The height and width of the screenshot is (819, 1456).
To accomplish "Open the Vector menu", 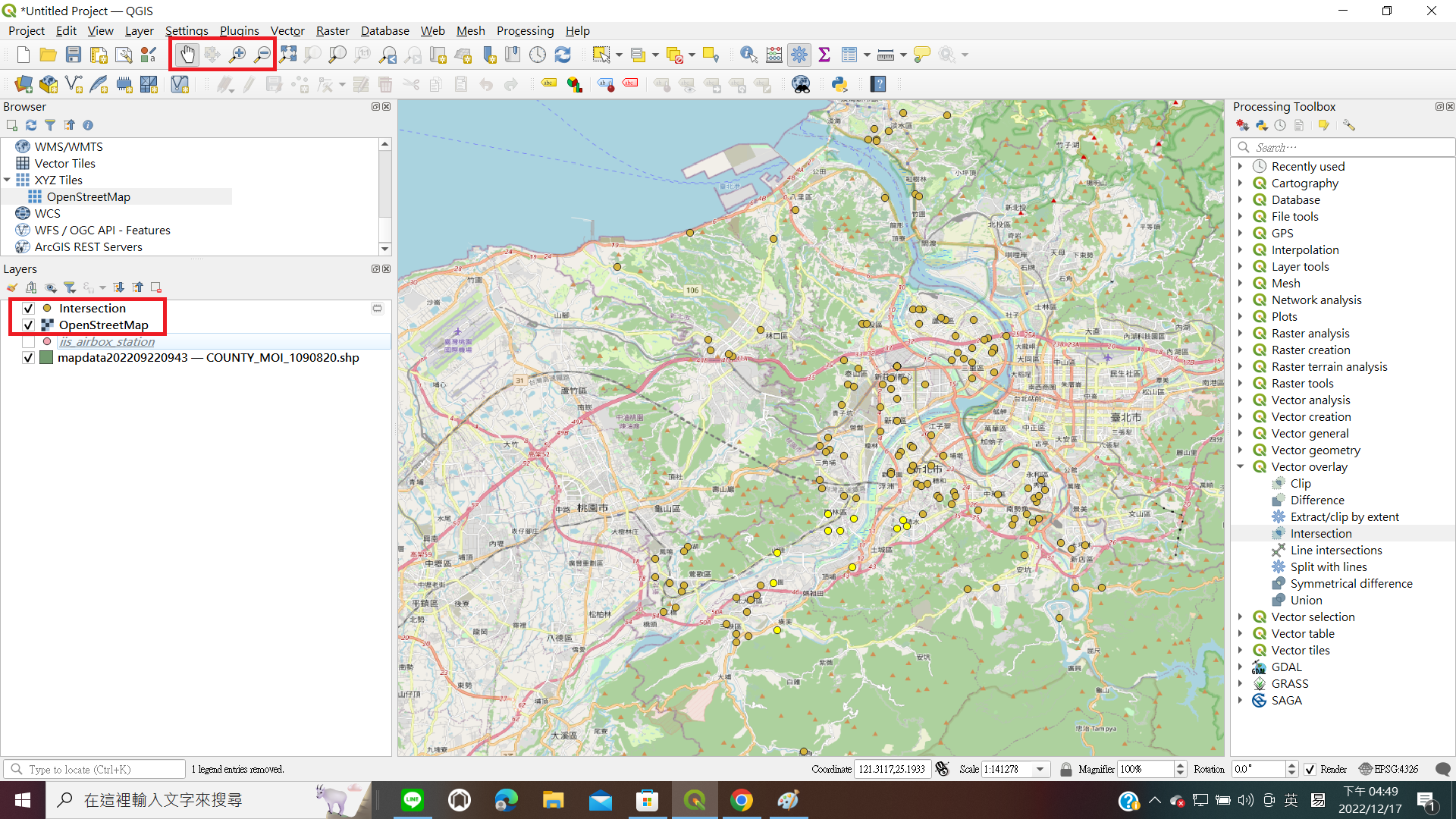I will 287,30.
